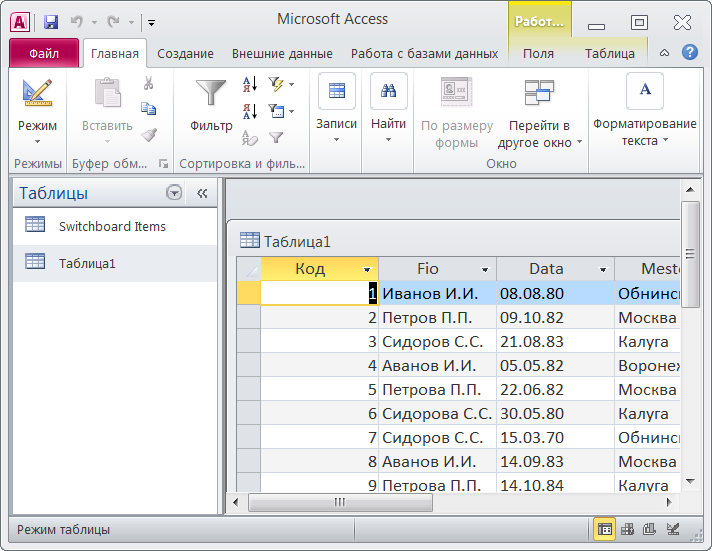Viewport: 712px width, 551px height.
Task: Click the По размеру формы icon
Action: coord(456,91)
